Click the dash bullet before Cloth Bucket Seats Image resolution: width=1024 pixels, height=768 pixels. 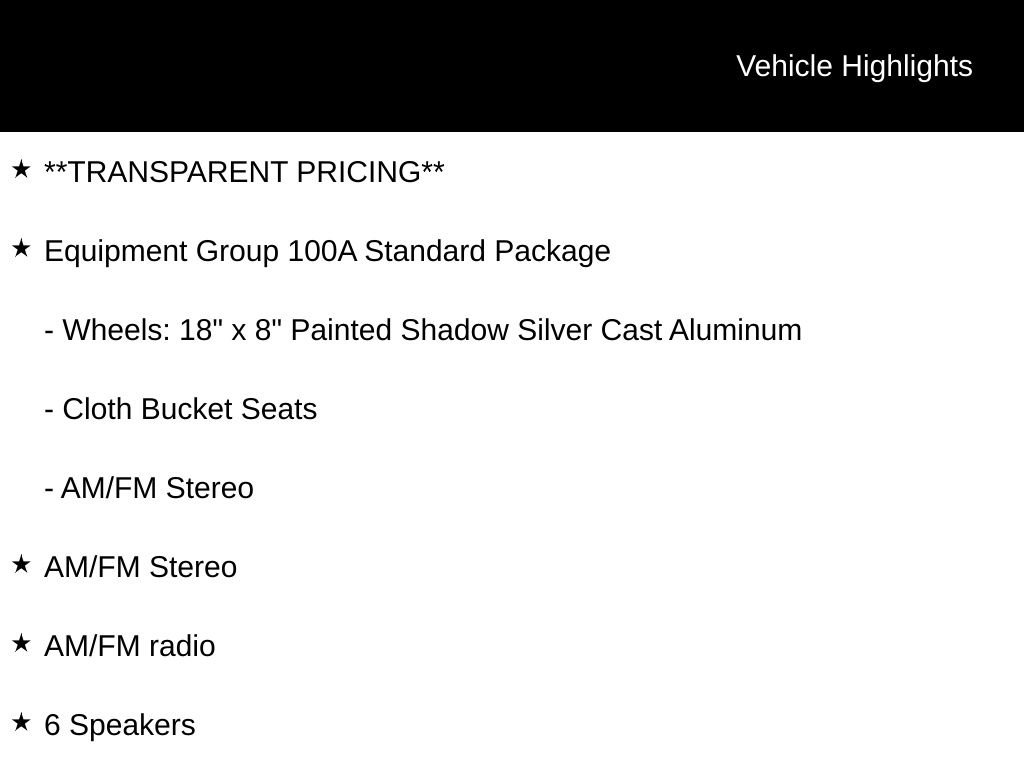pyautogui.click(x=49, y=410)
